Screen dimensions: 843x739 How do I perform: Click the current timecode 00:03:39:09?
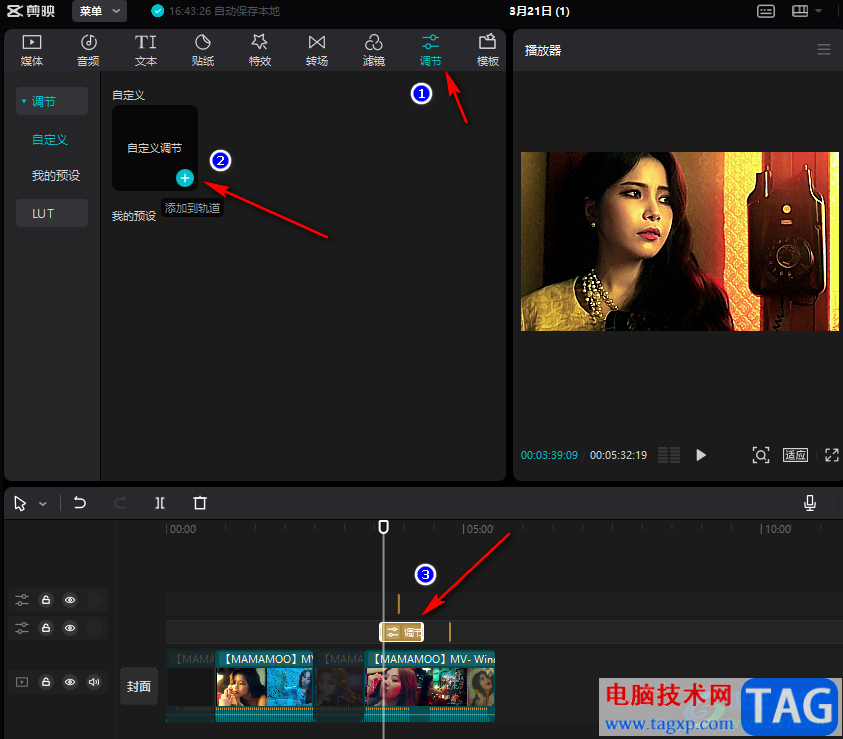pos(549,455)
